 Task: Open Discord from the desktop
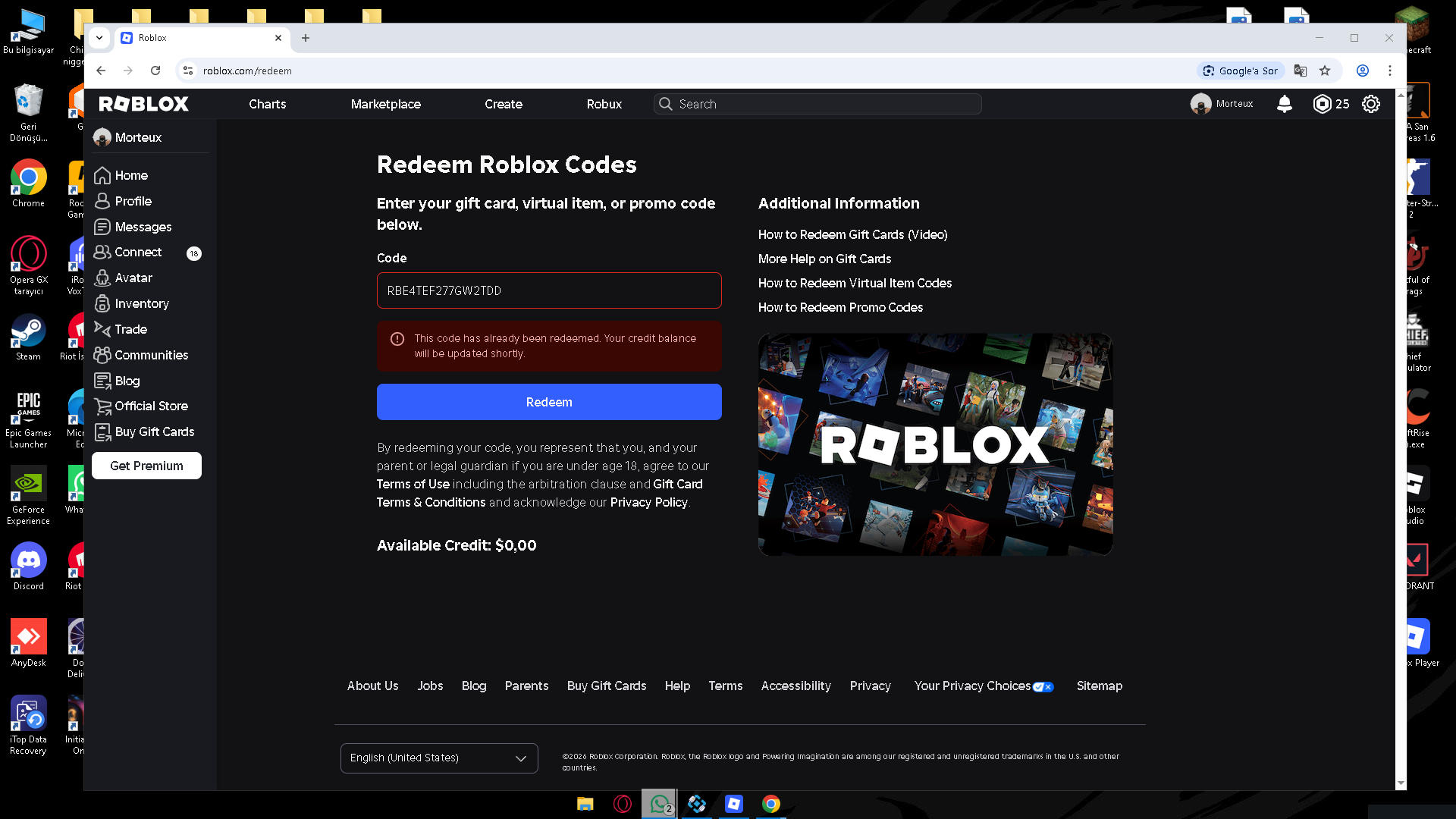pyautogui.click(x=29, y=566)
